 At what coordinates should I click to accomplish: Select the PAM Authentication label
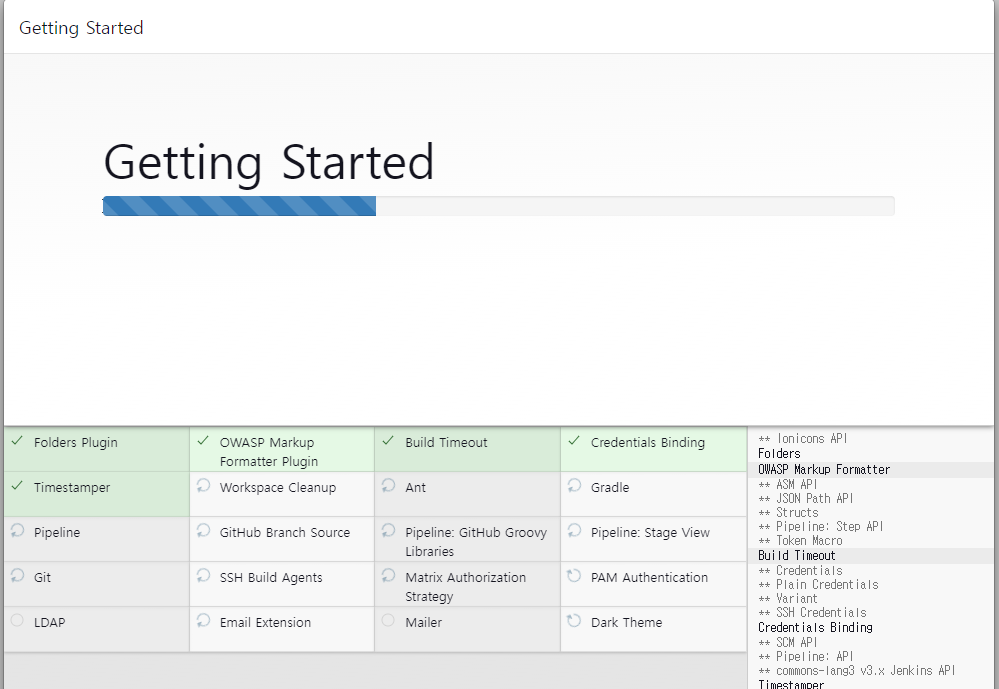click(649, 577)
